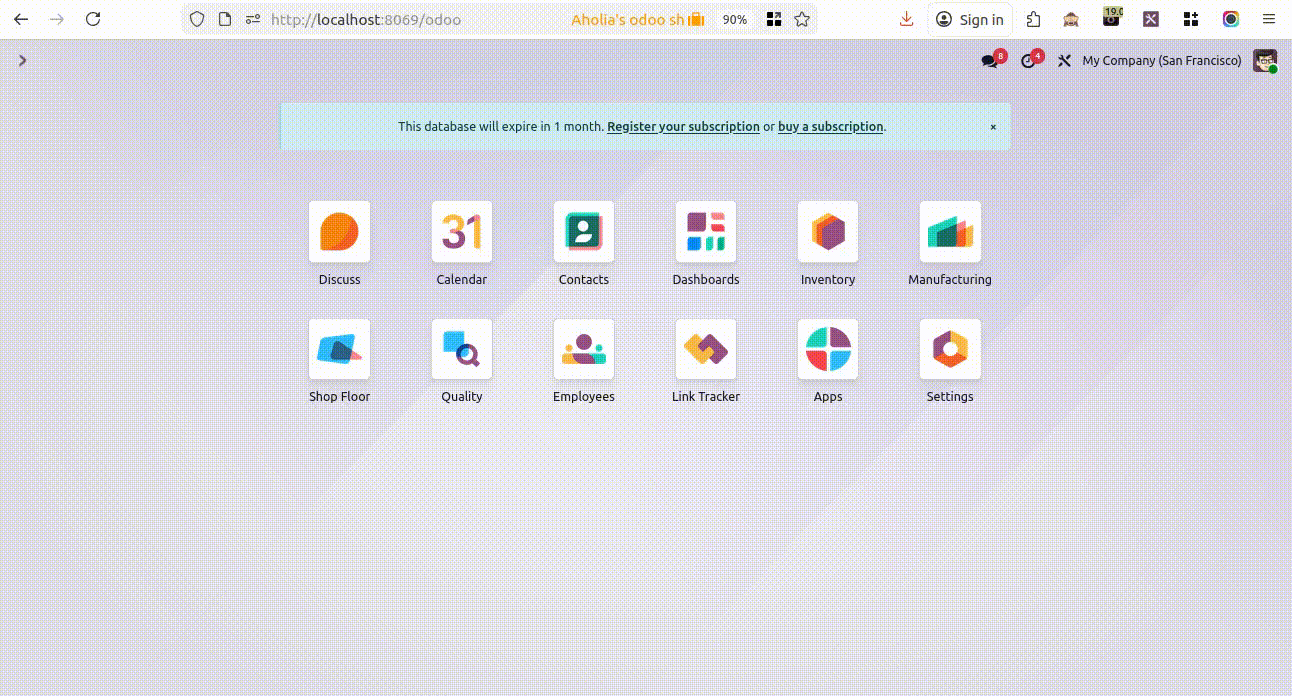Viewport: 1292px width, 696px height.
Task: Expand the sidebar chevron at top left
Action: point(22,61)
